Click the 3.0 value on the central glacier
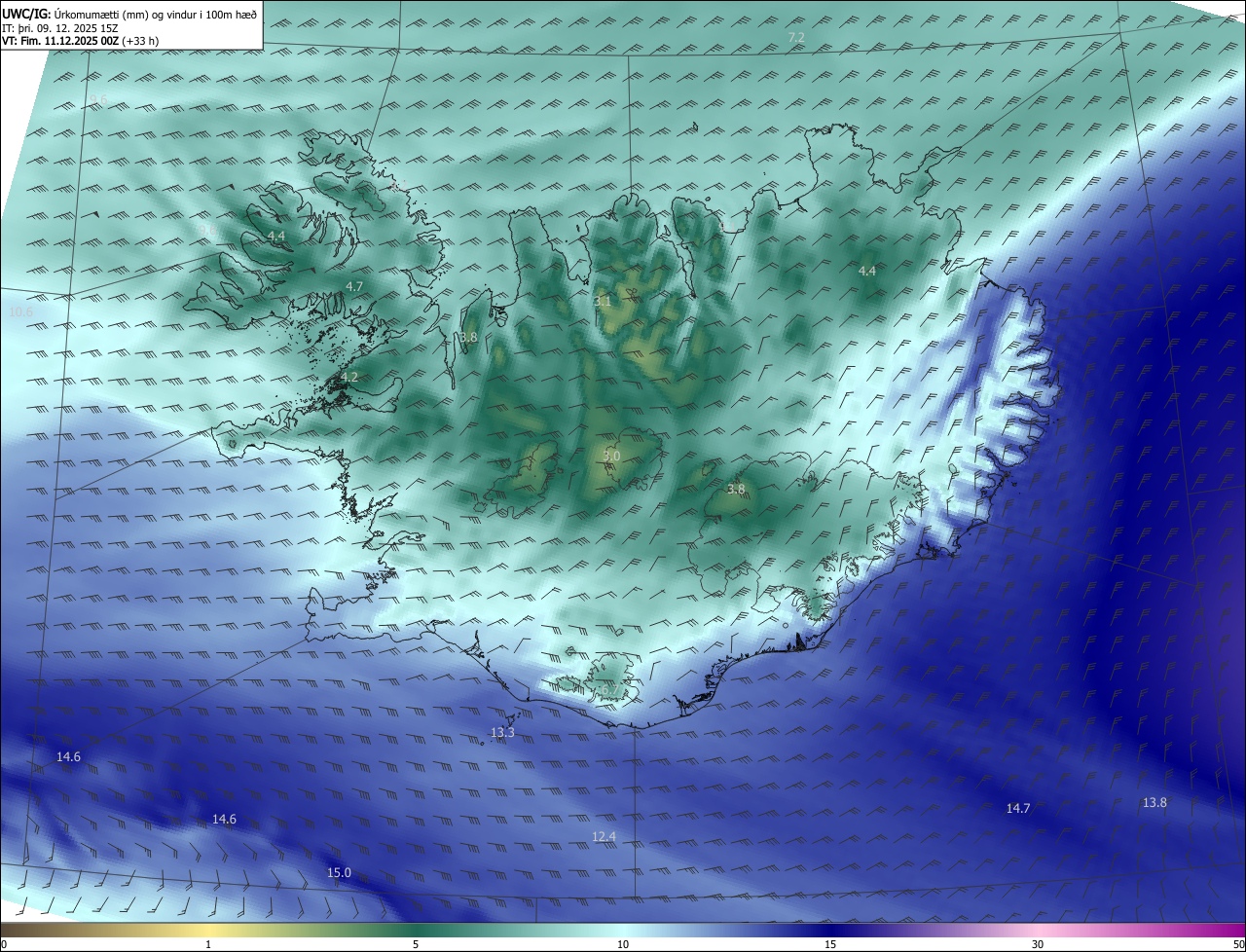1246x952 pixels. coord(611,457)
